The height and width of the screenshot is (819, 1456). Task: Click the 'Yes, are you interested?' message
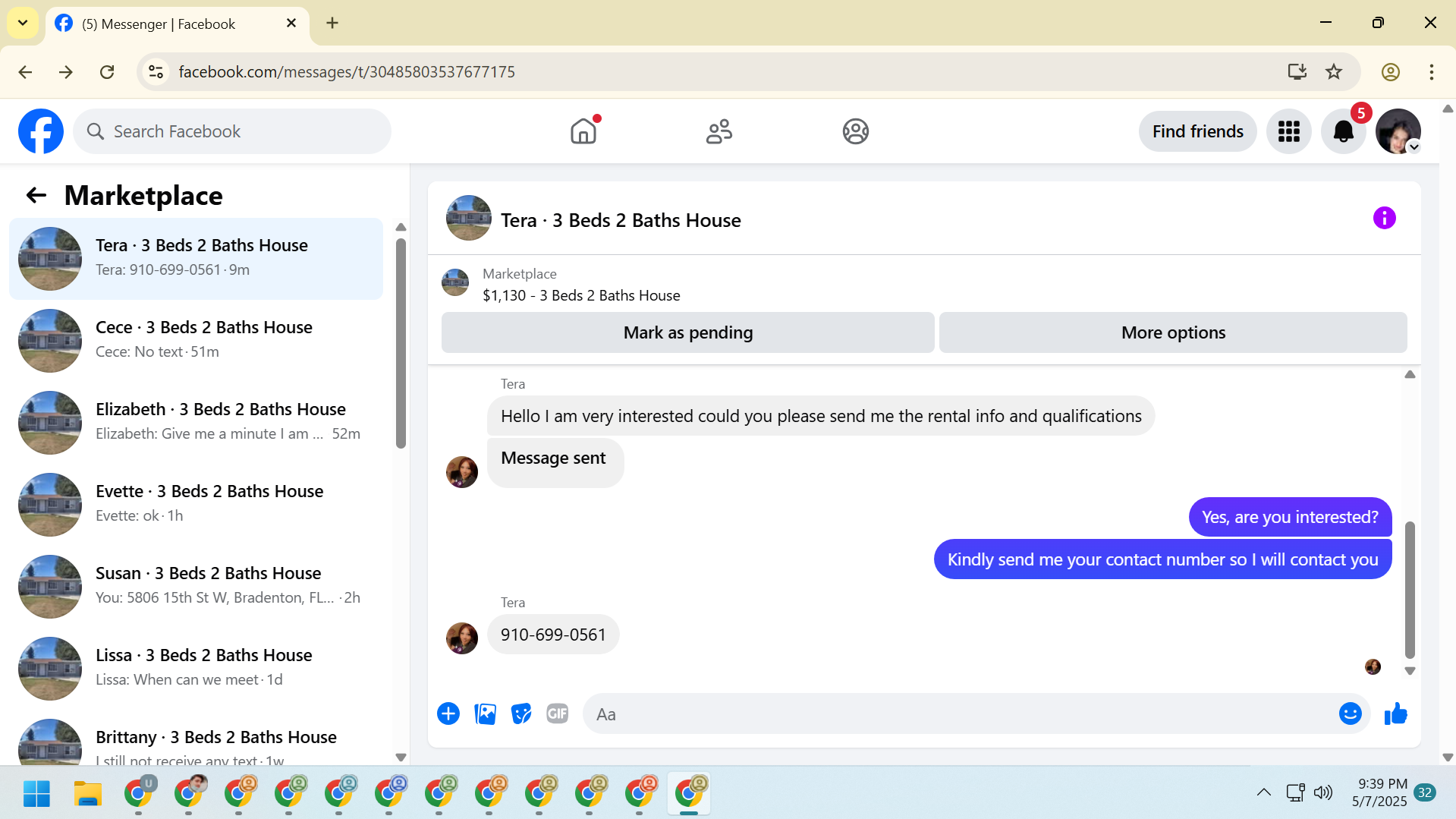[1290, 517]
